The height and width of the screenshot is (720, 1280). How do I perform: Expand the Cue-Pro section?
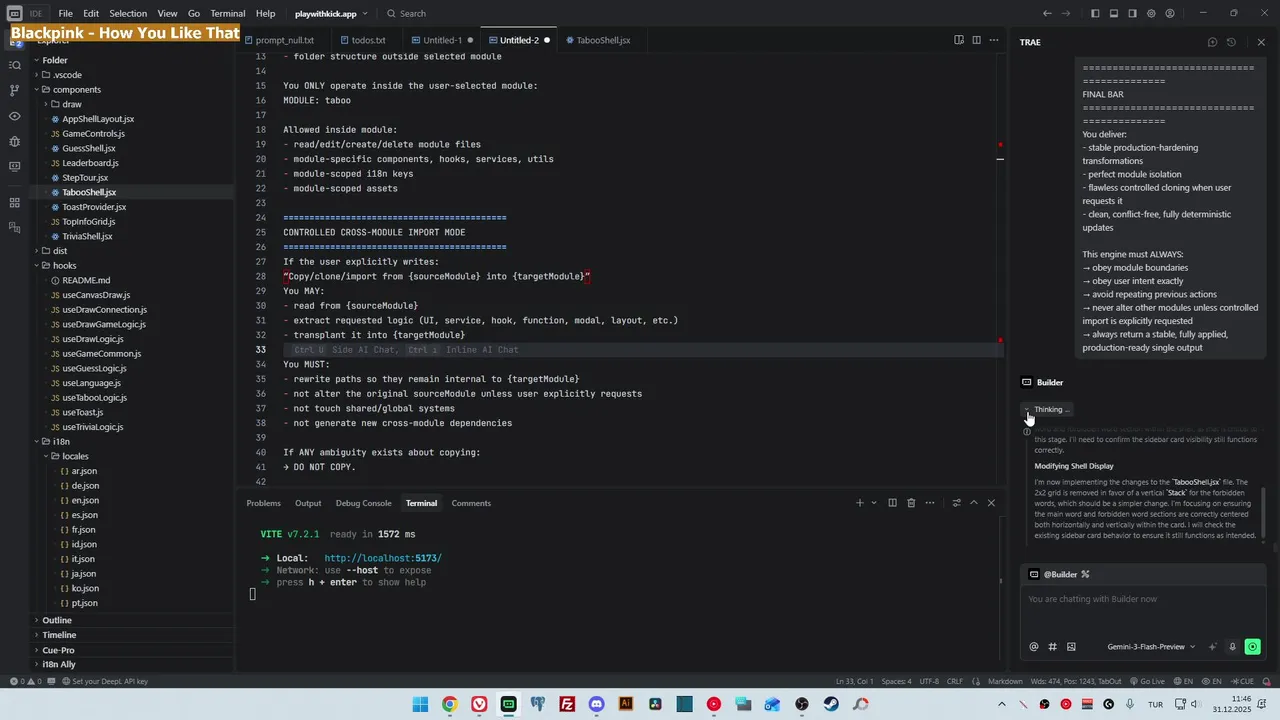point(58,650)
